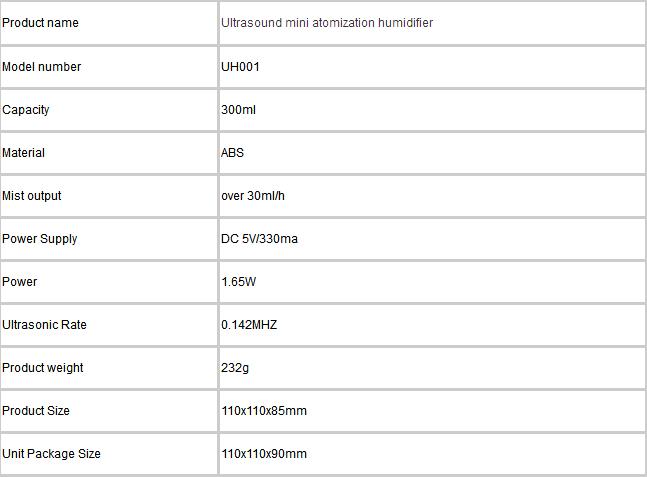
Task: Select the 'over 30ml/h' value
Action: pyautogui.click(x=253, y=196)
